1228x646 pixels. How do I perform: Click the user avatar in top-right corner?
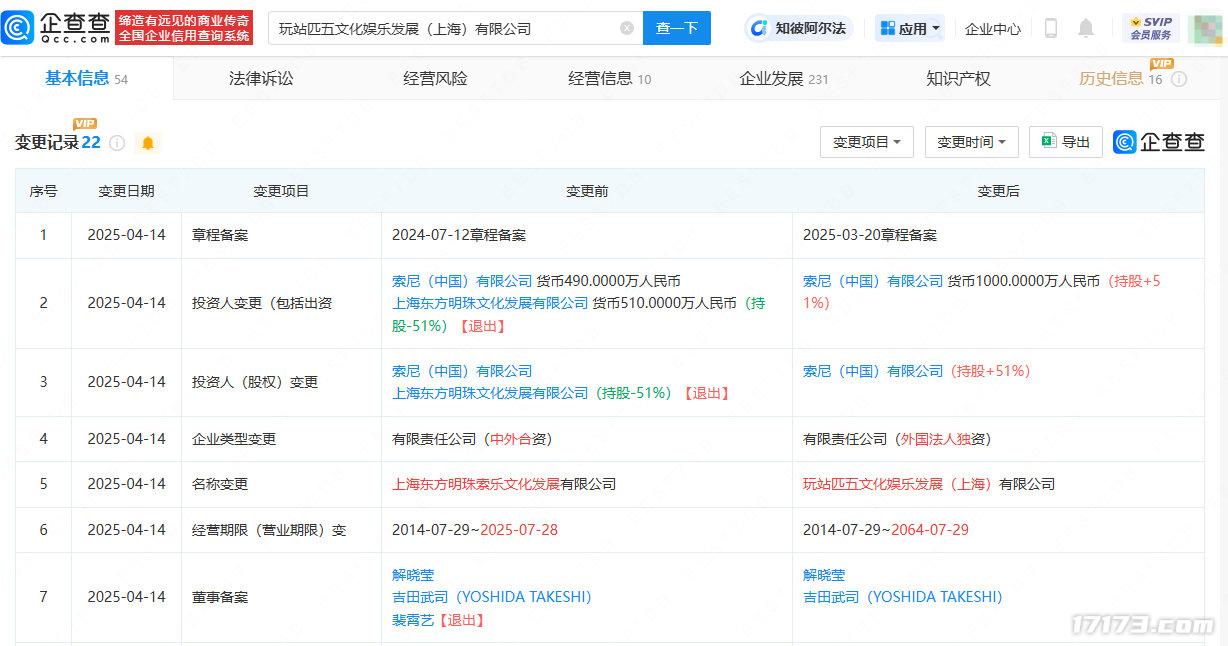click(1204, 28)
